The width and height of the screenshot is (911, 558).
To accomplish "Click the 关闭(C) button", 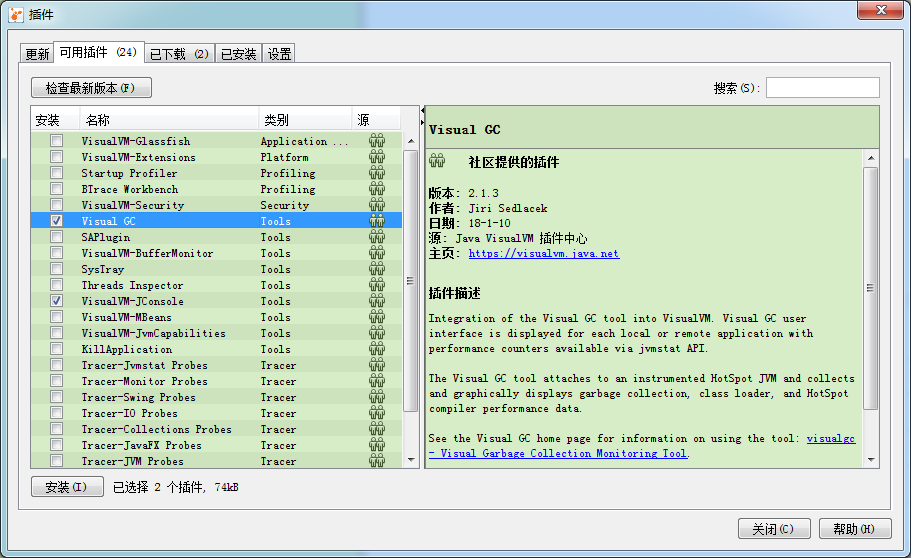I will [773, 528].
